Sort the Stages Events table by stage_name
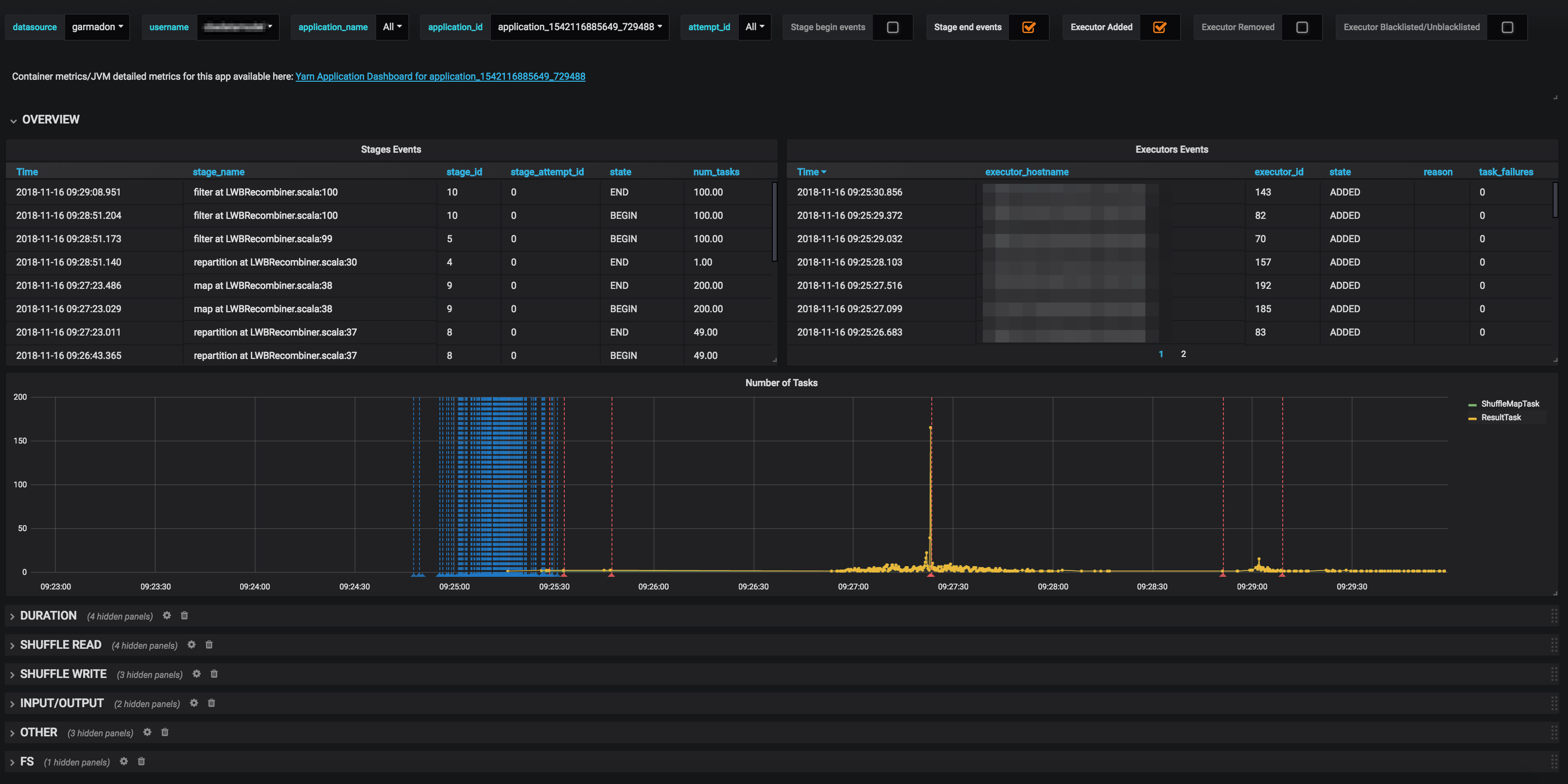Image resolution: width=1568 pixels, height=784 pixels. [219, 172]
